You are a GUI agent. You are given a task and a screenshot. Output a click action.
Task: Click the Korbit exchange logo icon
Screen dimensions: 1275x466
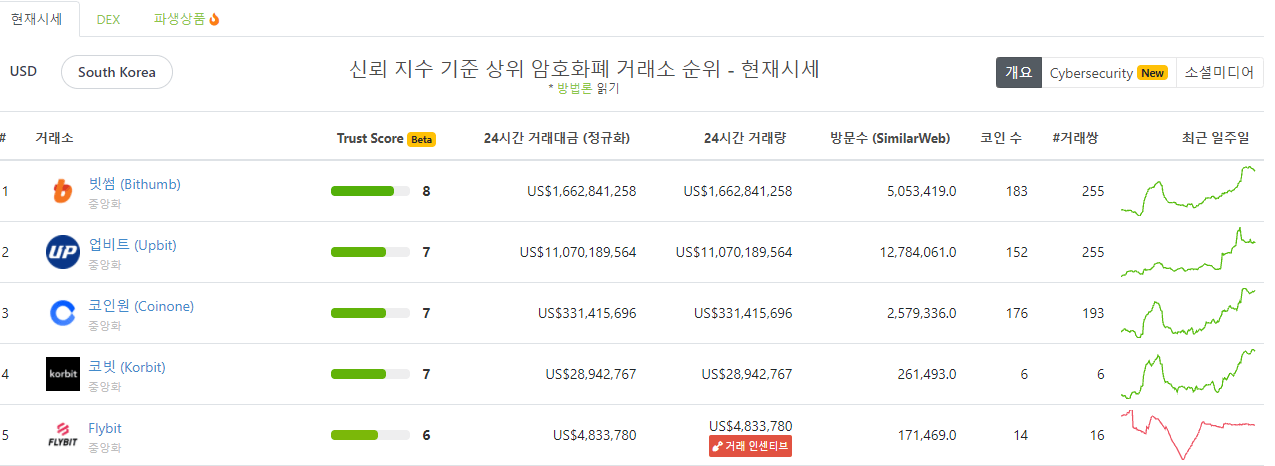[62, 374]
